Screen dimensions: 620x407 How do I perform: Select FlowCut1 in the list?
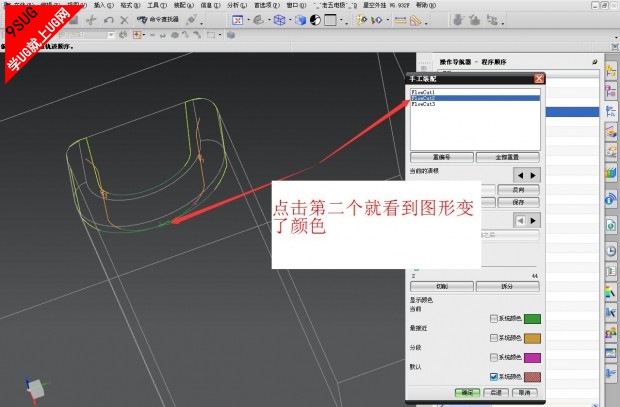tap(475, 92)
